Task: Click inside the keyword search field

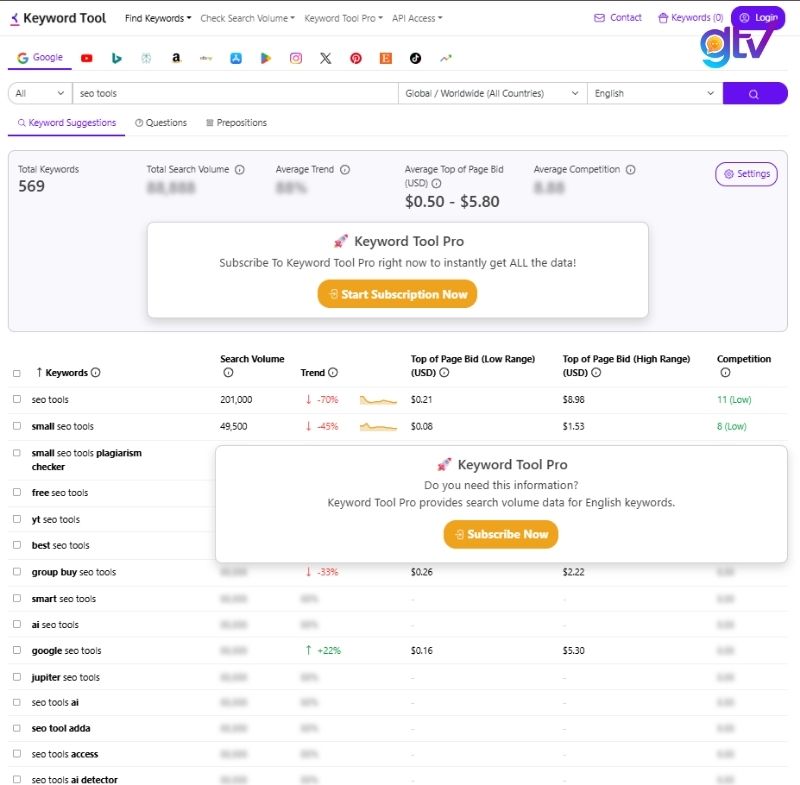Action: [x=230, y=91]
